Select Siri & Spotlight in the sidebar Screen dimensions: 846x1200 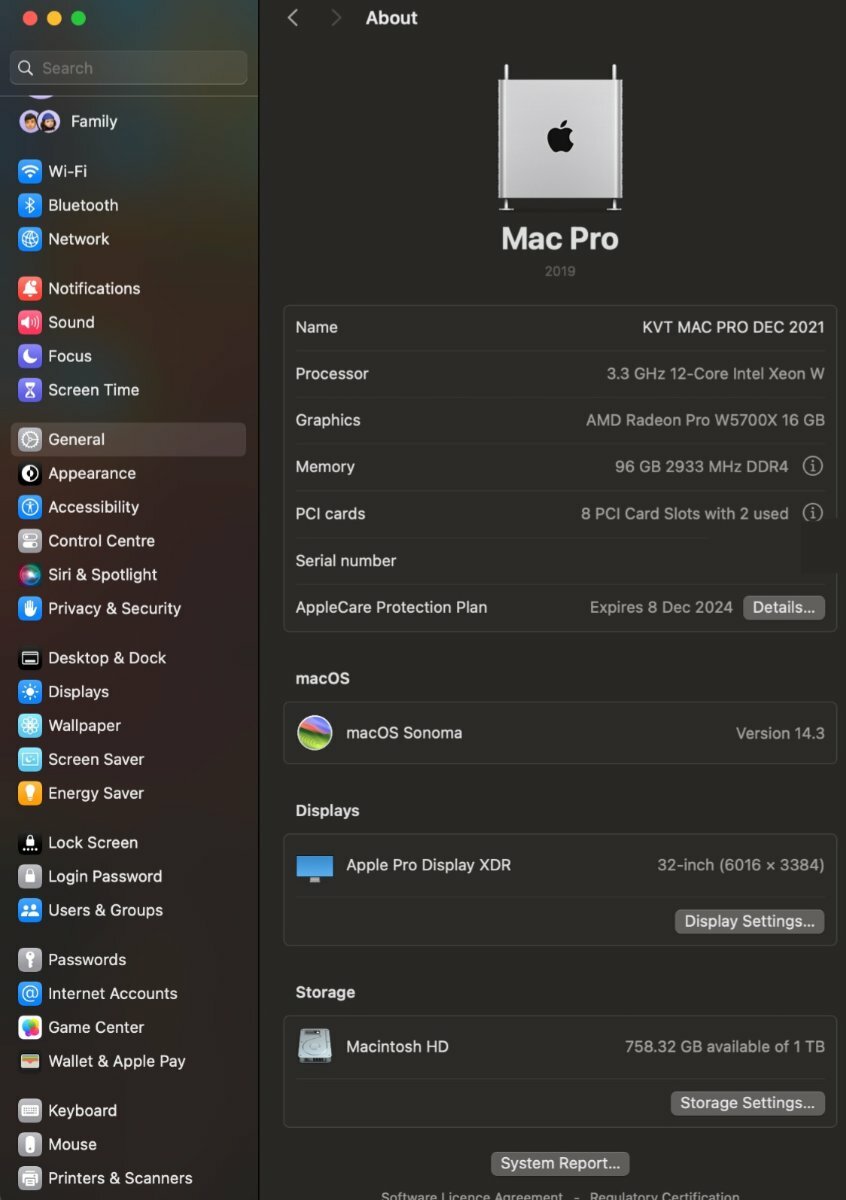pos(128,575)
